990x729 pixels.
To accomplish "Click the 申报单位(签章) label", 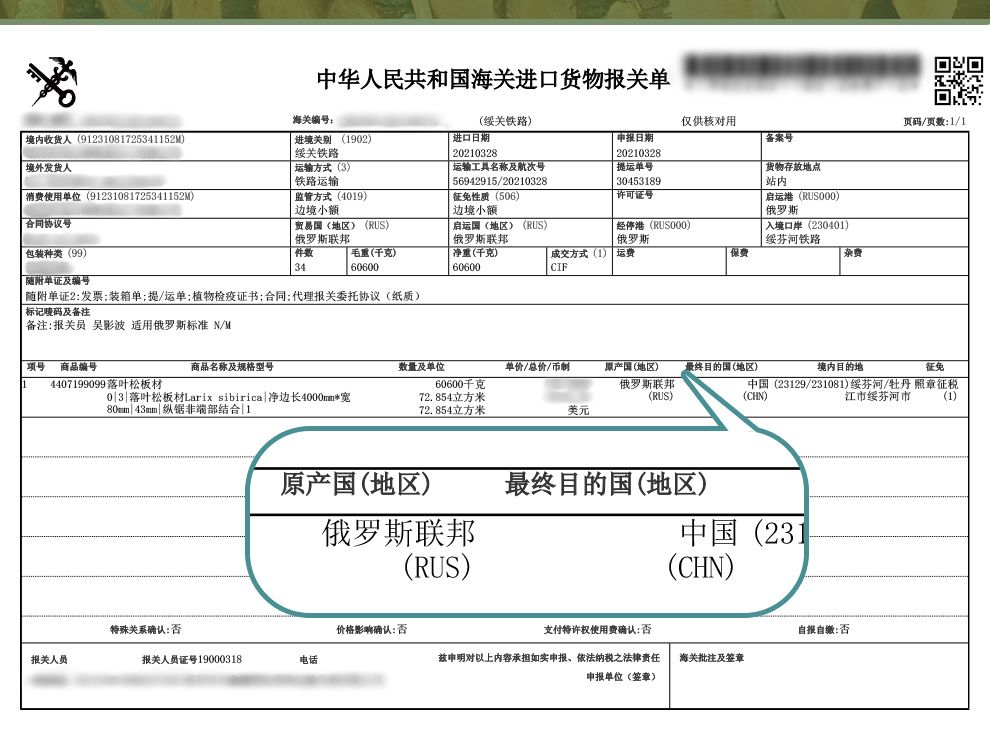I will pos(621,677).
